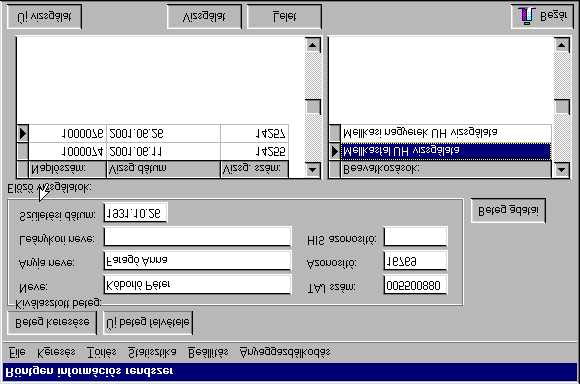Click the scroll thumb of the Beavatkozások list
Image resolution: width=580 pixels, height=384 pixels.
point(562,107)
